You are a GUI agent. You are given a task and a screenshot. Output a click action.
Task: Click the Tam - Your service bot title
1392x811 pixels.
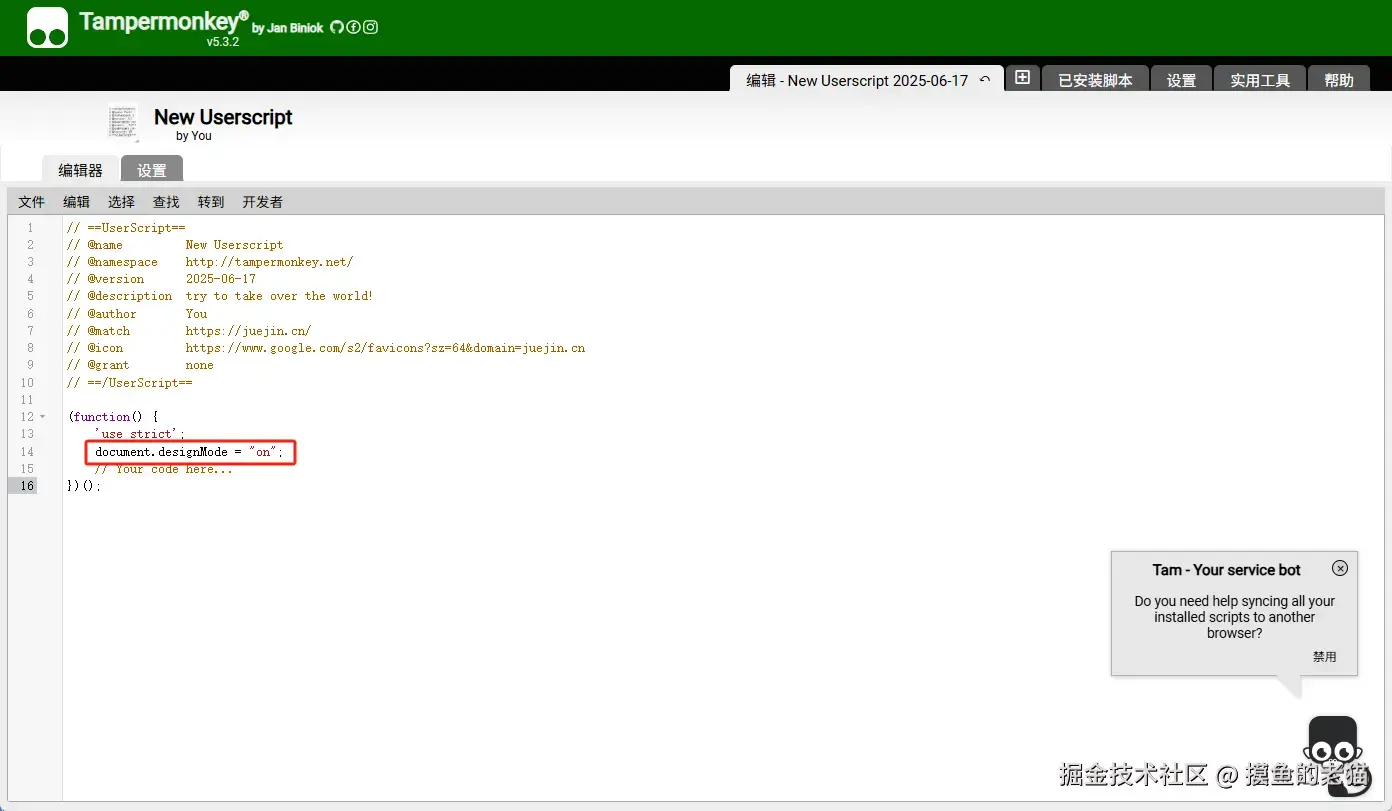tap(1226, 570)
